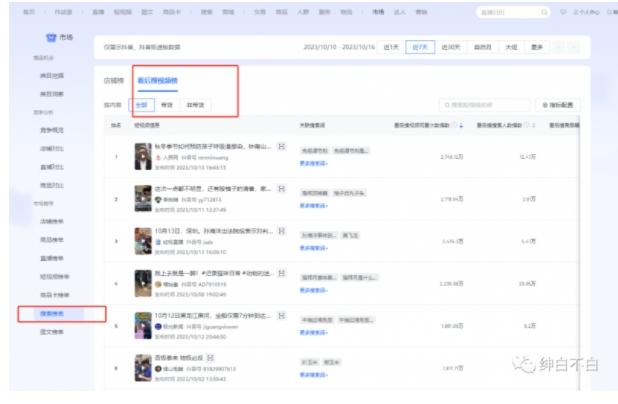Open the date range picker 2023/10/10 - 2023/10/16
Image resolution: width=618 pixels, height=404 pixels.
tap(340, 47)
